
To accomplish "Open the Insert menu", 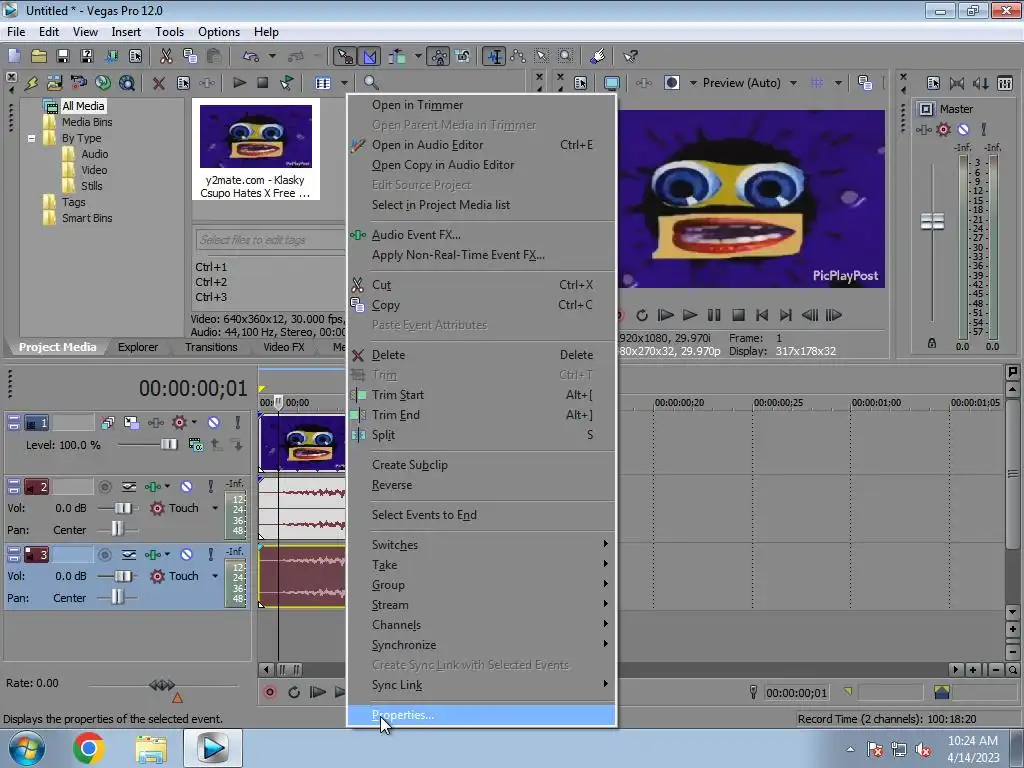I will coord(126,31).
